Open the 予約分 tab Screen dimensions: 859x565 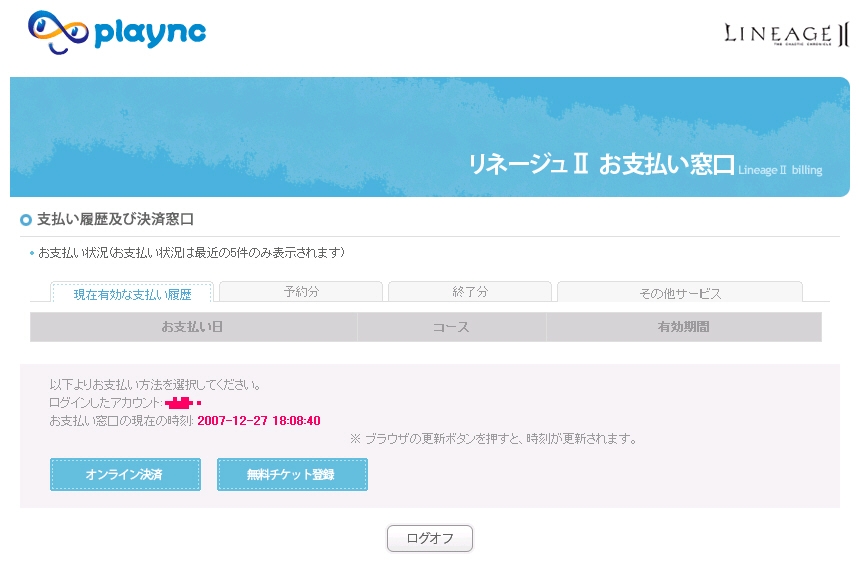[300, 292]
